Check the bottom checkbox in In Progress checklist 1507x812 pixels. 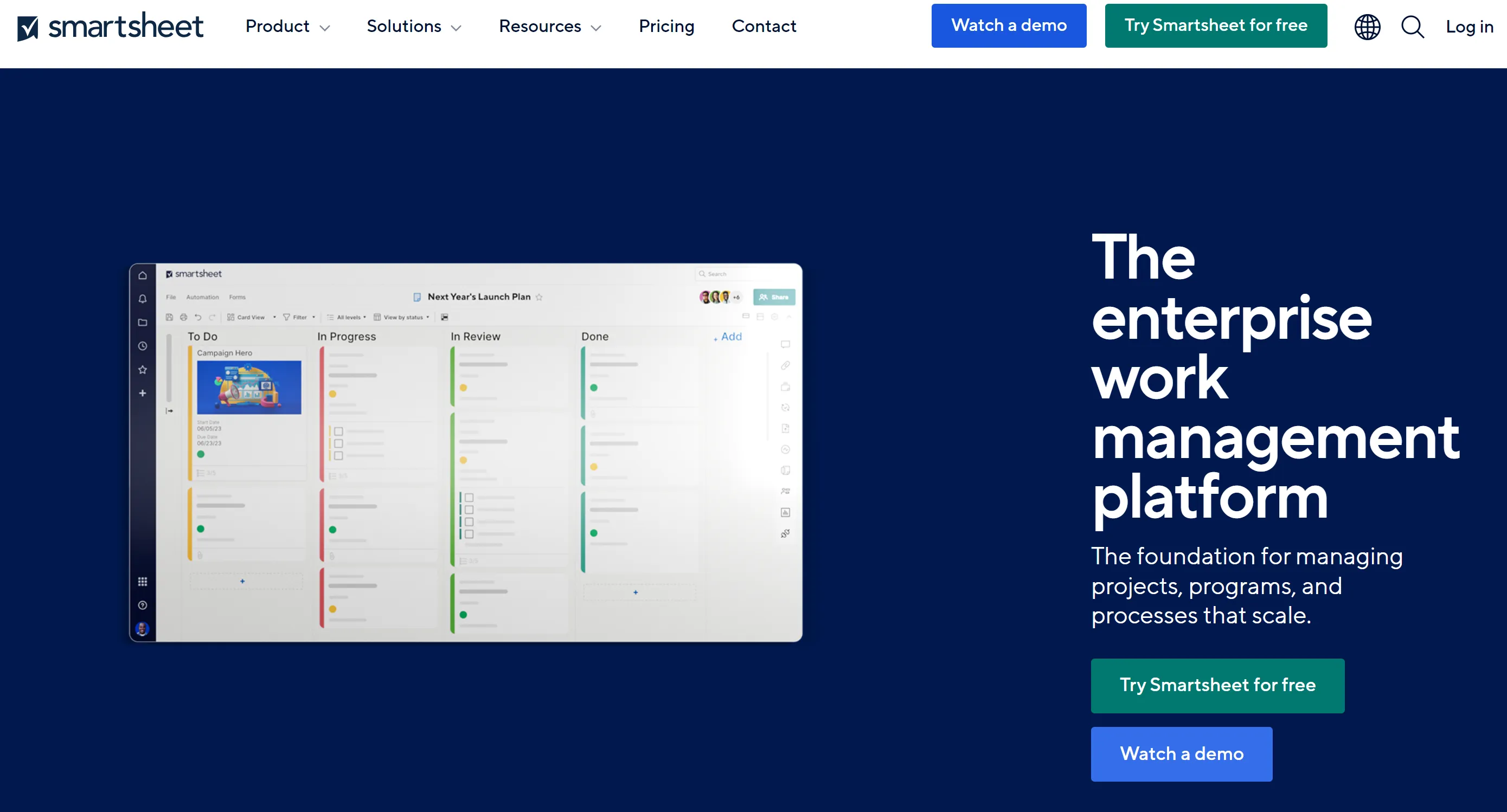[x=338, y=456]
